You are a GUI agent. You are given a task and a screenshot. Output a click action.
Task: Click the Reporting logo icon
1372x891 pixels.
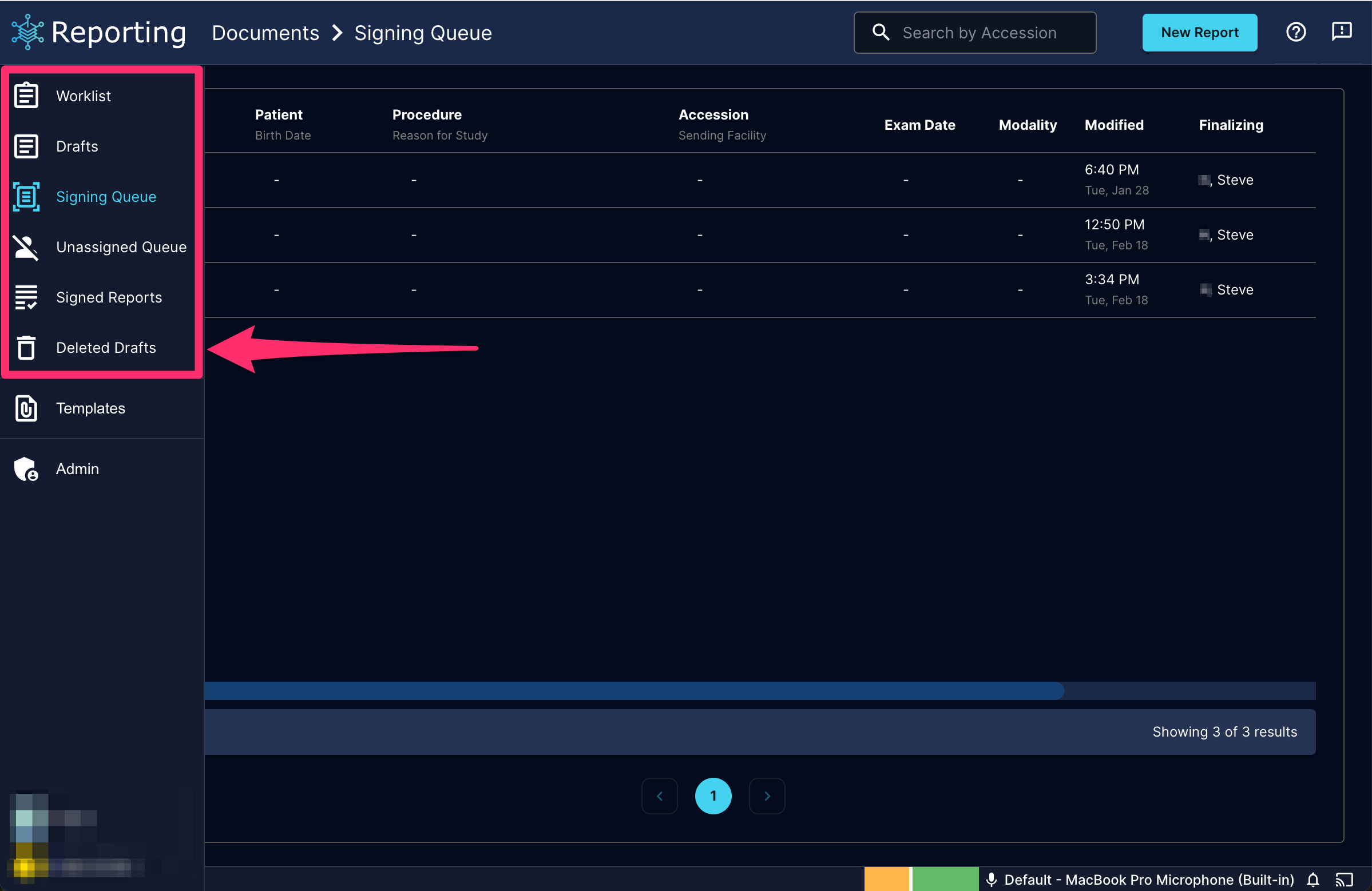coord(27,32)
